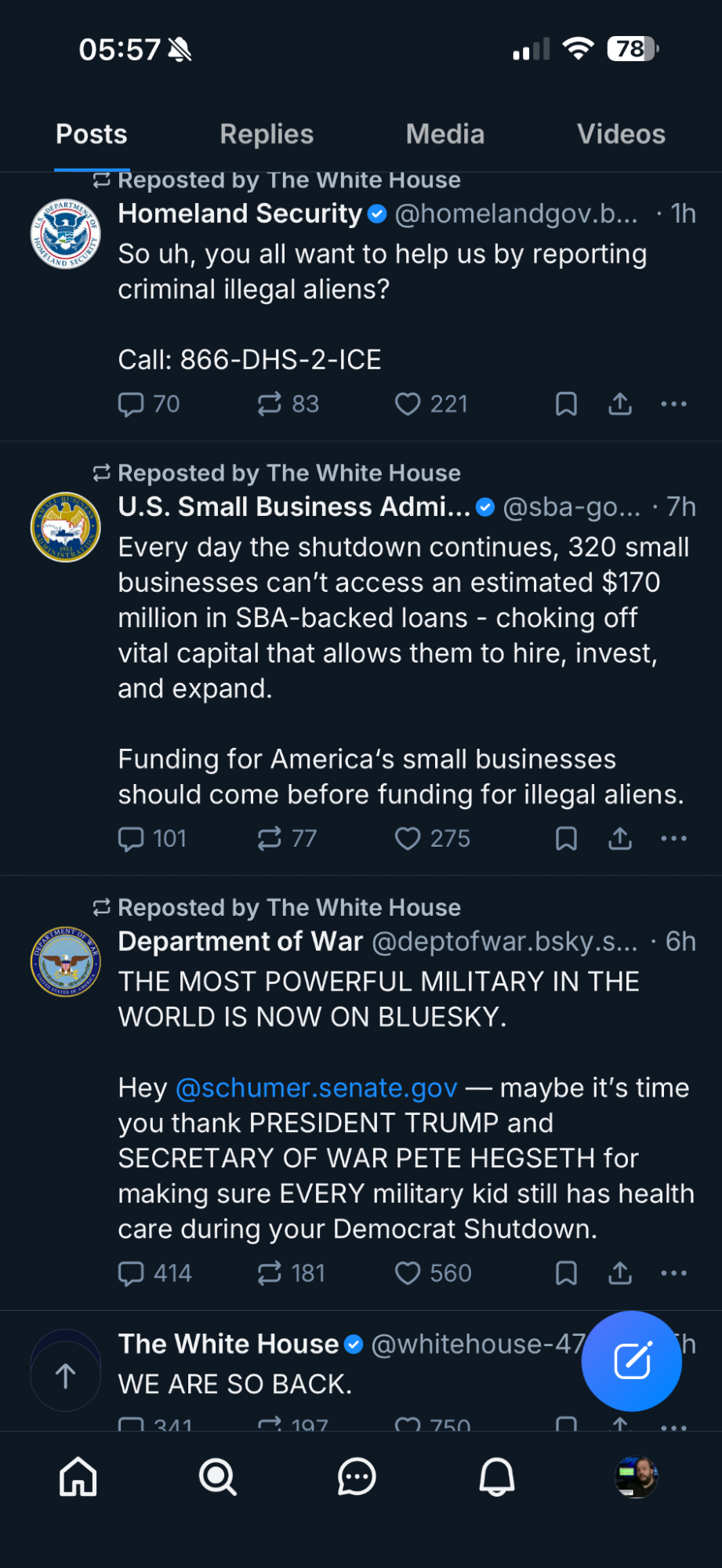Share the Department of War post
Viewport: 722px width, 1568px height.
click(620, 1273)
